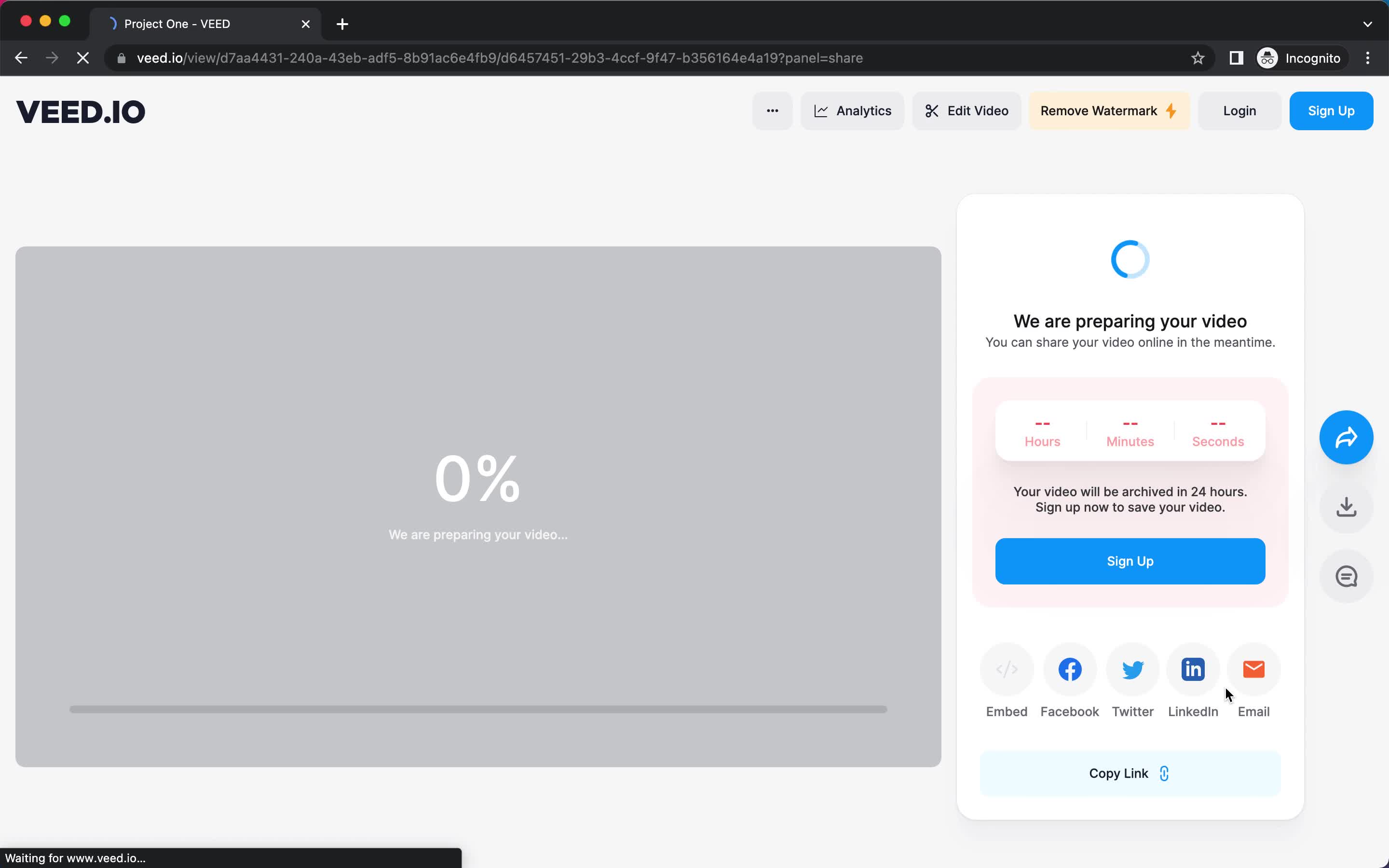Click the Sign Up button in panel
This screenshot has width=1389, height=868.
[1130, 561]
